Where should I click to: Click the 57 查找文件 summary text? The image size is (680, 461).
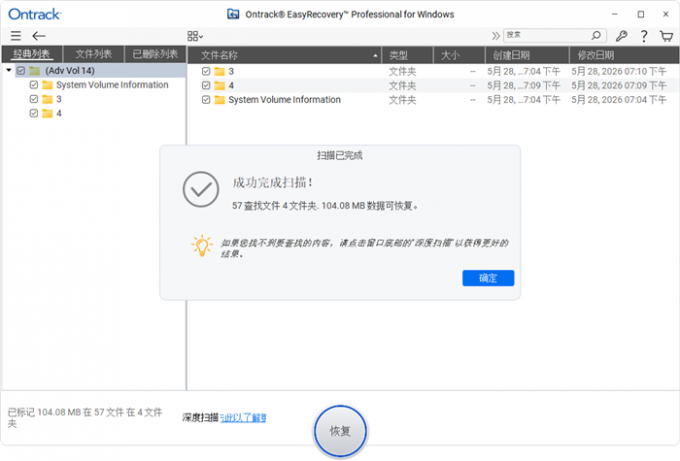click(x=325, y=206)
